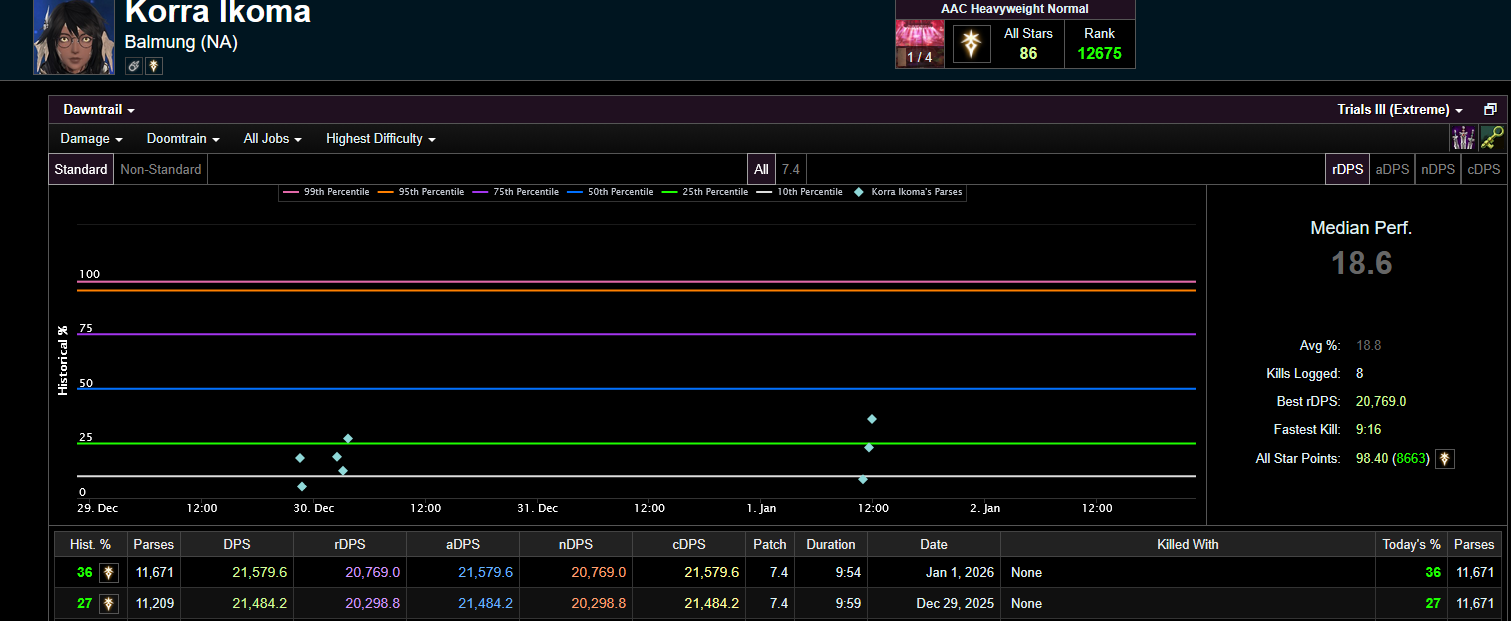Viewport: 1511px width, 621px height.
Task: Click the 9:59 duration cell
Action: coord(831,603)
